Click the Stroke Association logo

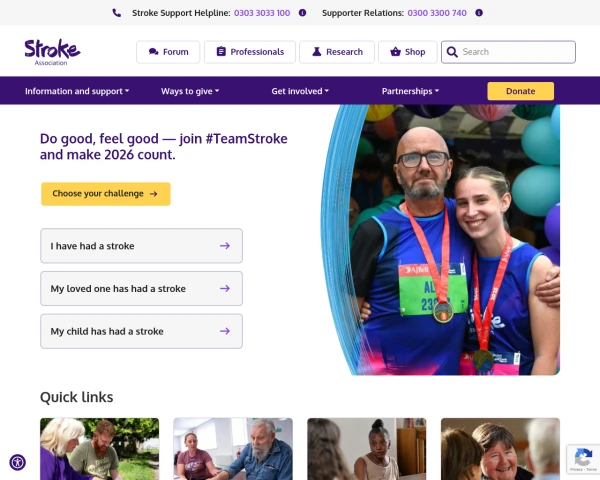(x=52, y=52)
